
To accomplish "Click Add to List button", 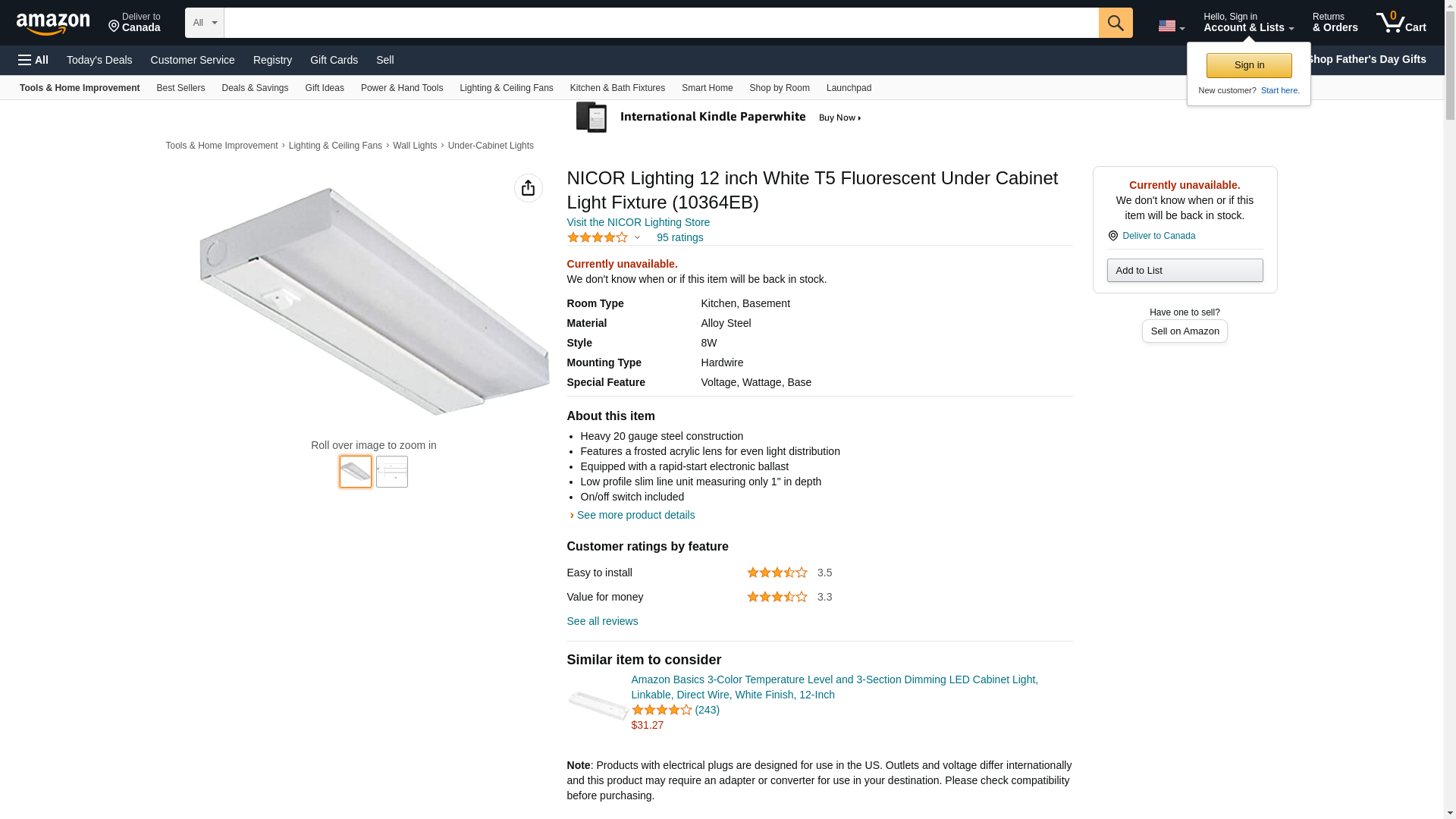I will (x=1184, y=271).
